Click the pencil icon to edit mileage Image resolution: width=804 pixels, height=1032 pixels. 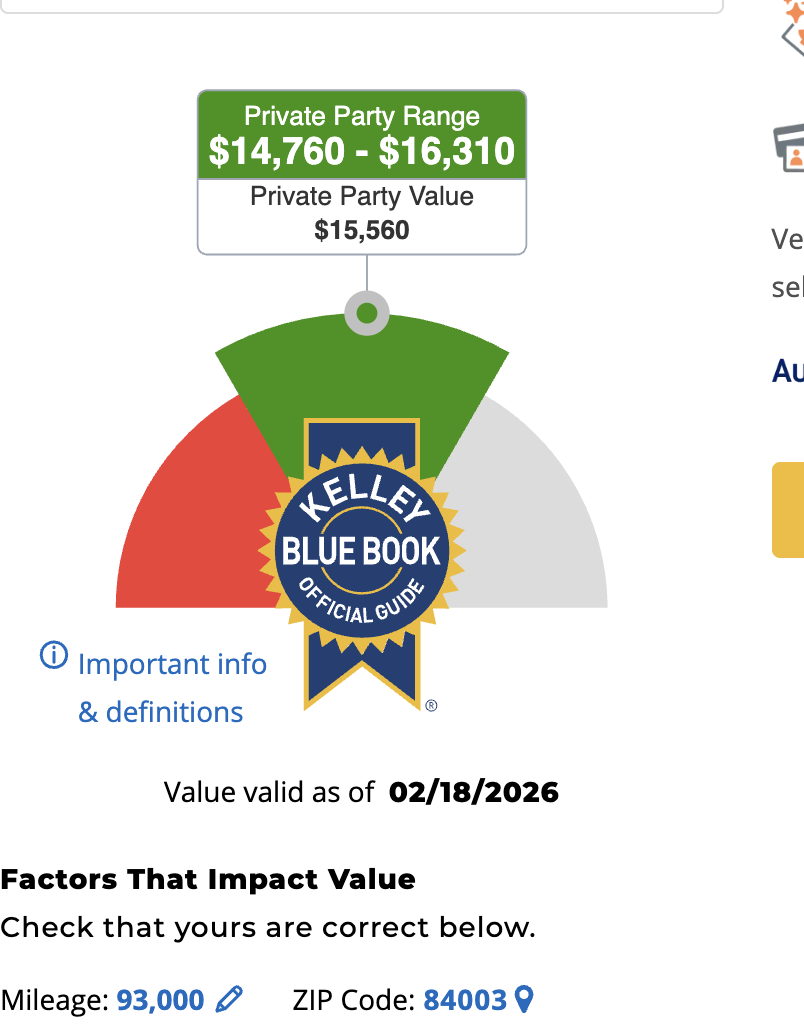pyautogui.click(x=229, y=999)
